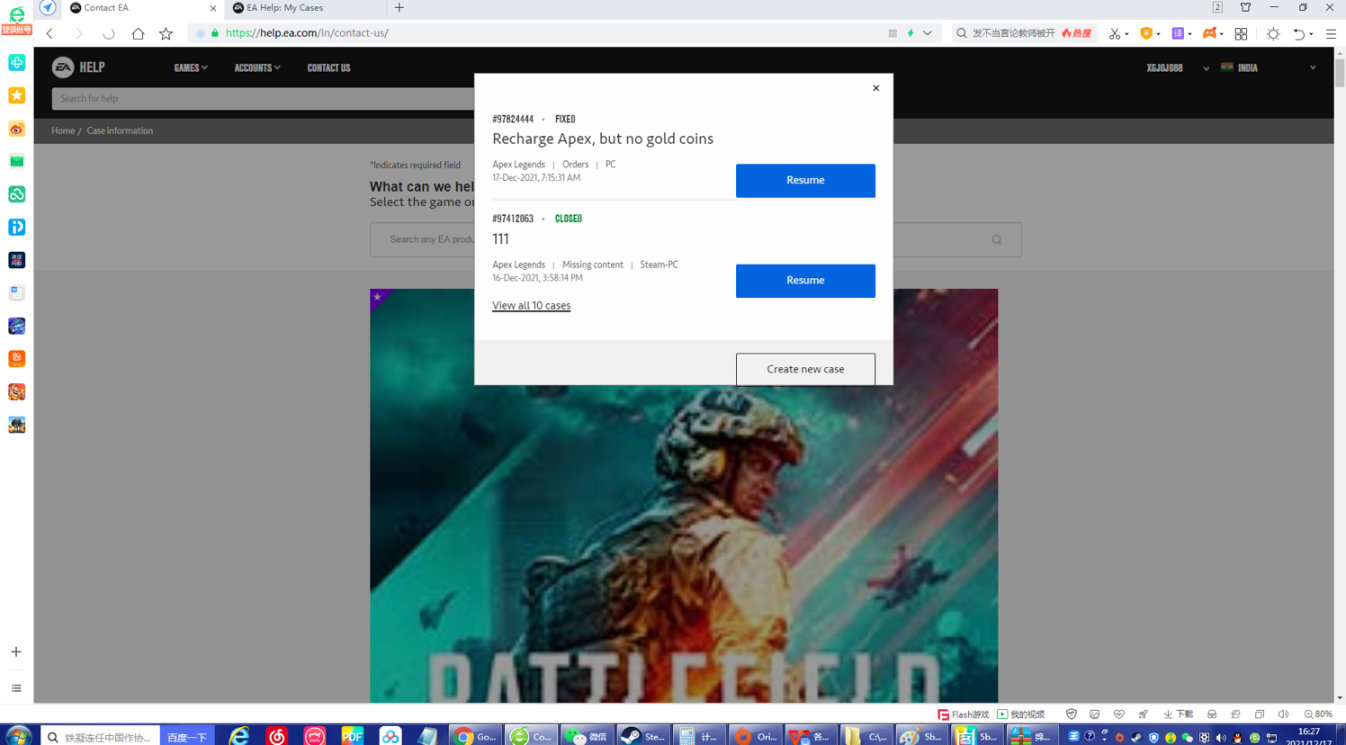The image size is (1346, 745).
Task: Expand the address bar dropdown arrow
Action: click(927, 33)
